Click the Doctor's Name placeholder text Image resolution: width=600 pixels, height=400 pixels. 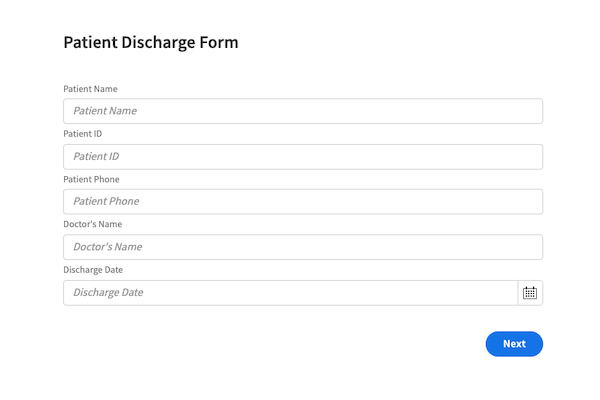108,247
